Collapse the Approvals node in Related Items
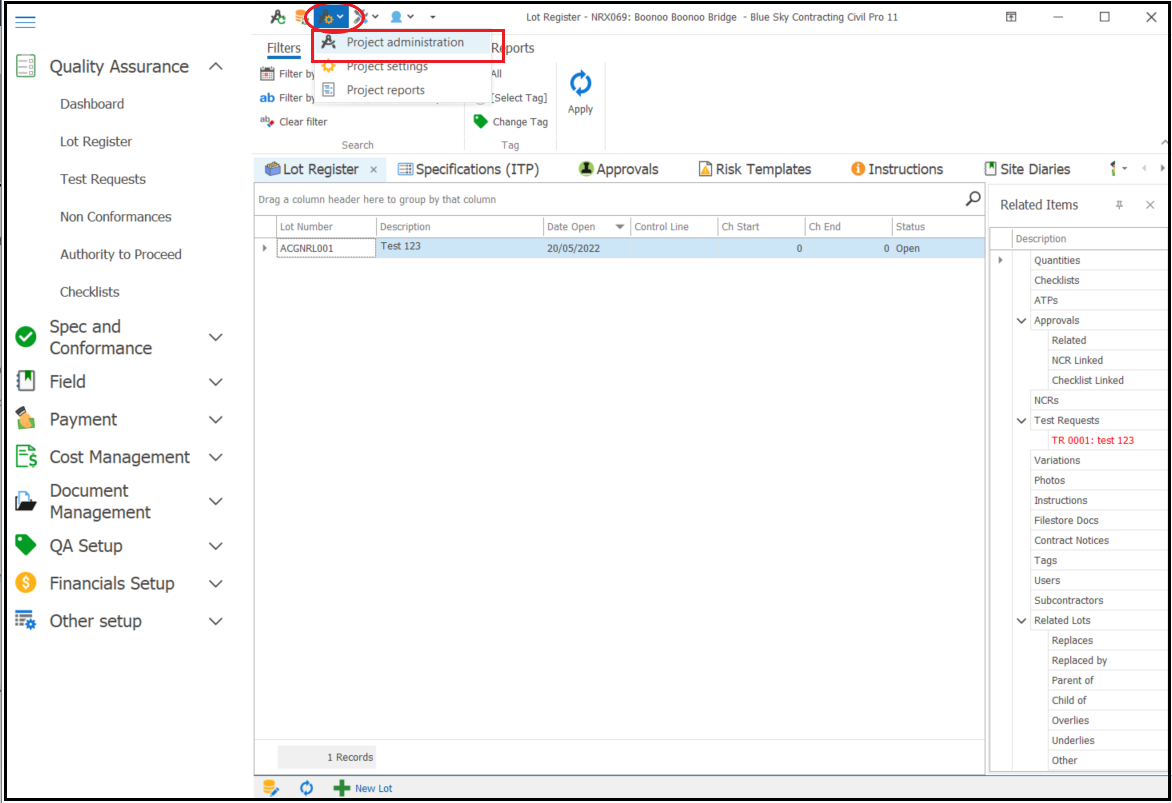The height and width of the screenshot is (803, 1172). 1022,321
